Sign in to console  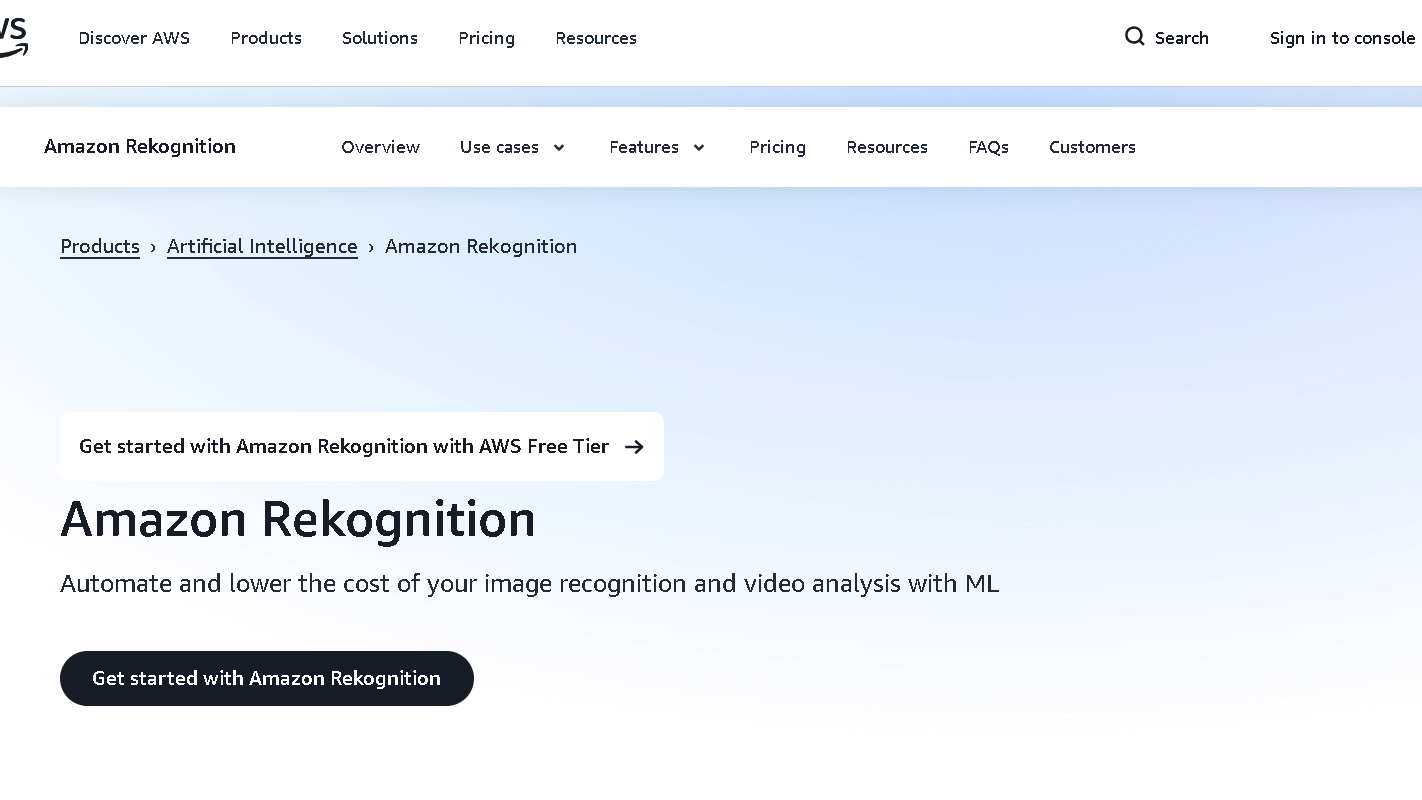tap(1342, 38)
